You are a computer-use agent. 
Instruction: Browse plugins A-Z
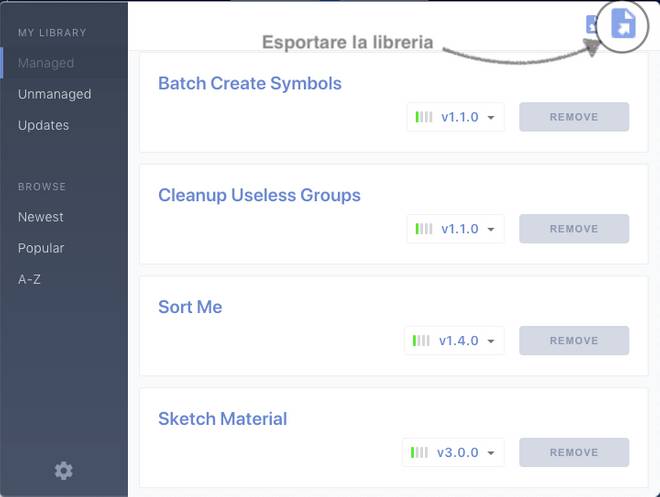[29, 279]
